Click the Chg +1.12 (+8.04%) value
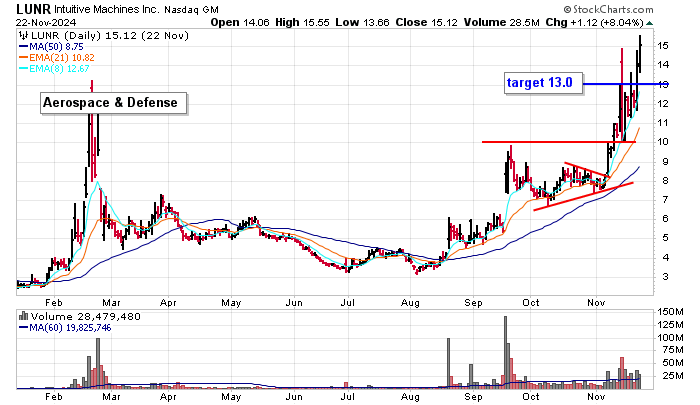 pyautogui.click(x=594, y=22)
